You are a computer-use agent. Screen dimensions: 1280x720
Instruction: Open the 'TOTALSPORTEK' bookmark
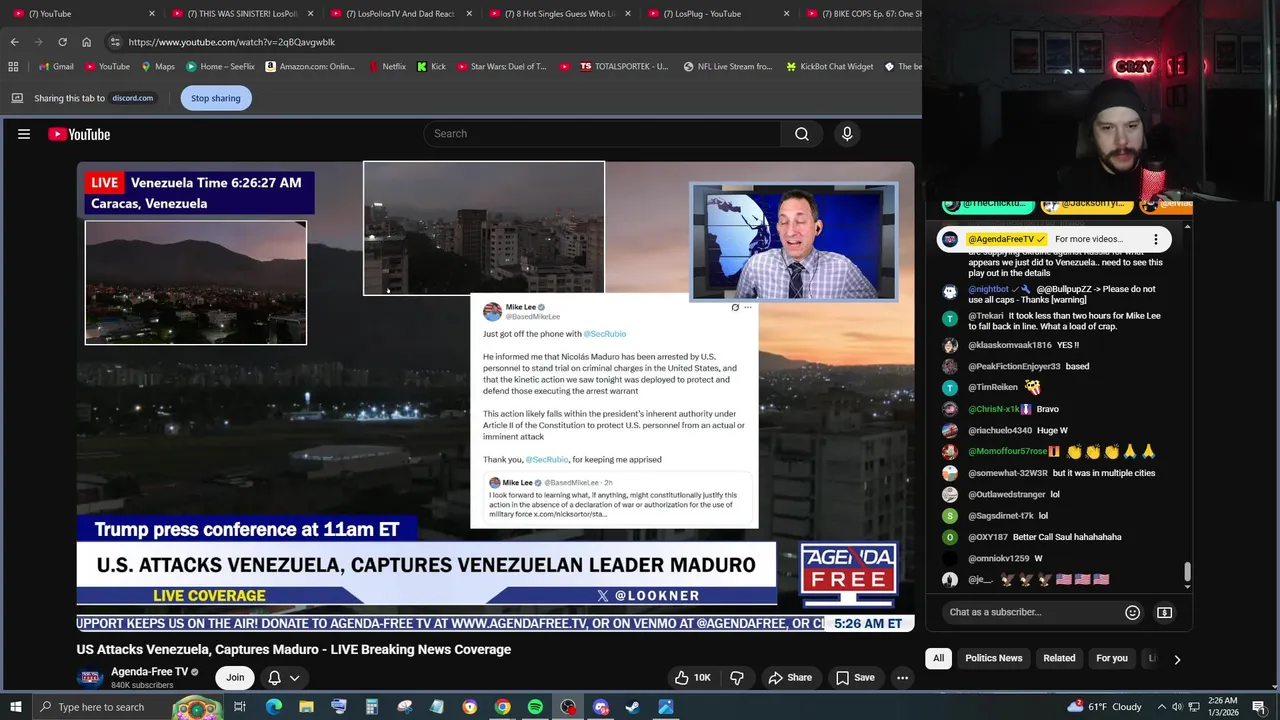point(623,67)
